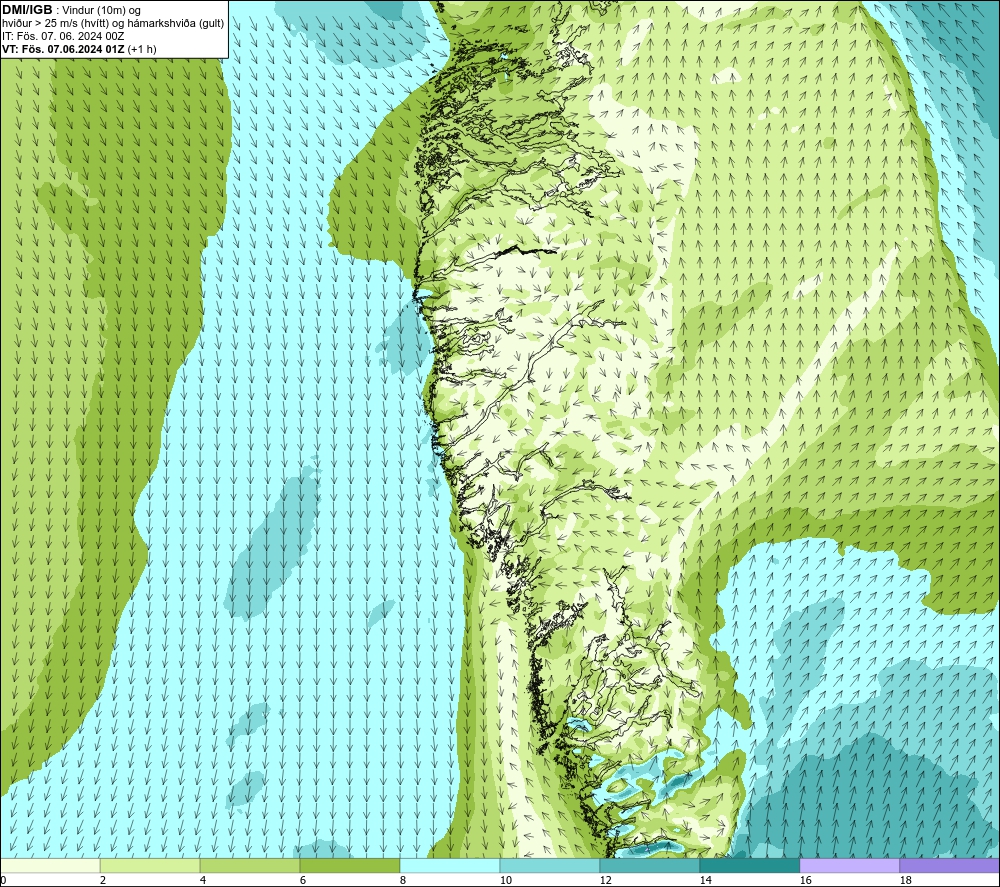
Task: Click the 12-14 m/s teal legend swatch
Action: [649, 865]
